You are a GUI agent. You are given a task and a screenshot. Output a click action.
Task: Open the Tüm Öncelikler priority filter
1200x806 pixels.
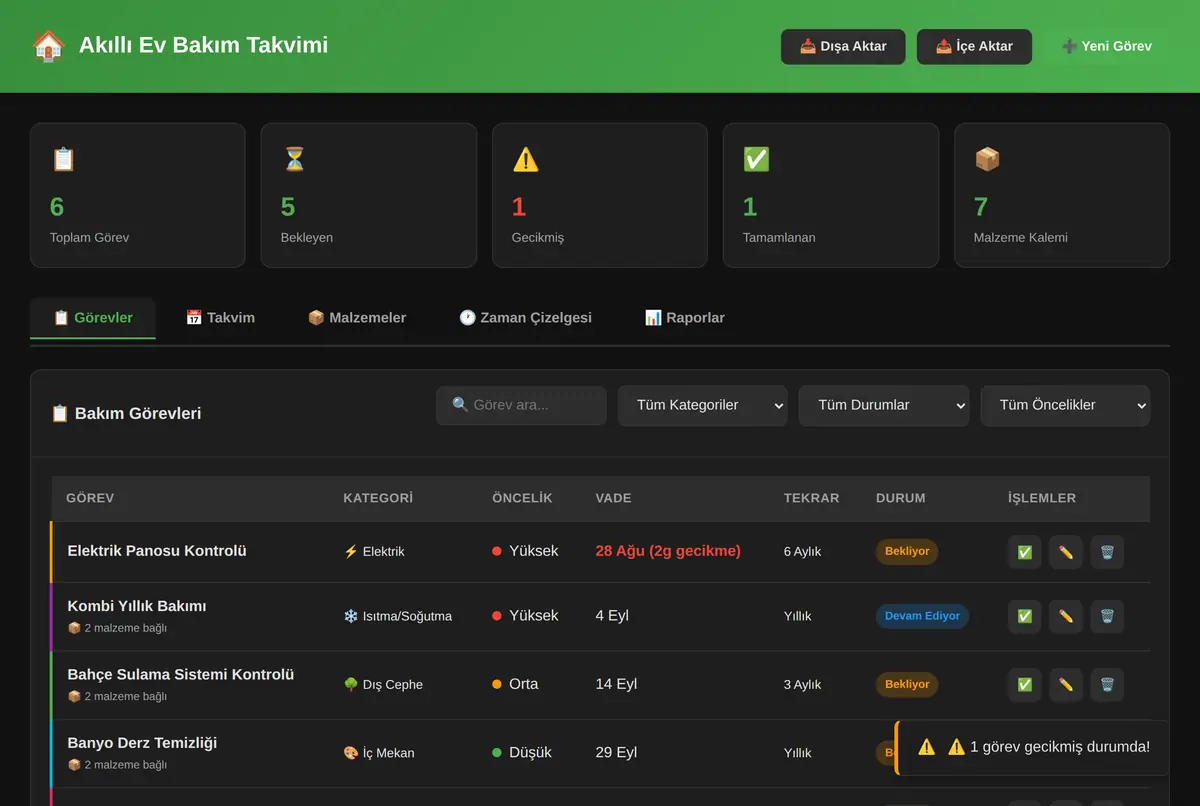point(1065,405)
